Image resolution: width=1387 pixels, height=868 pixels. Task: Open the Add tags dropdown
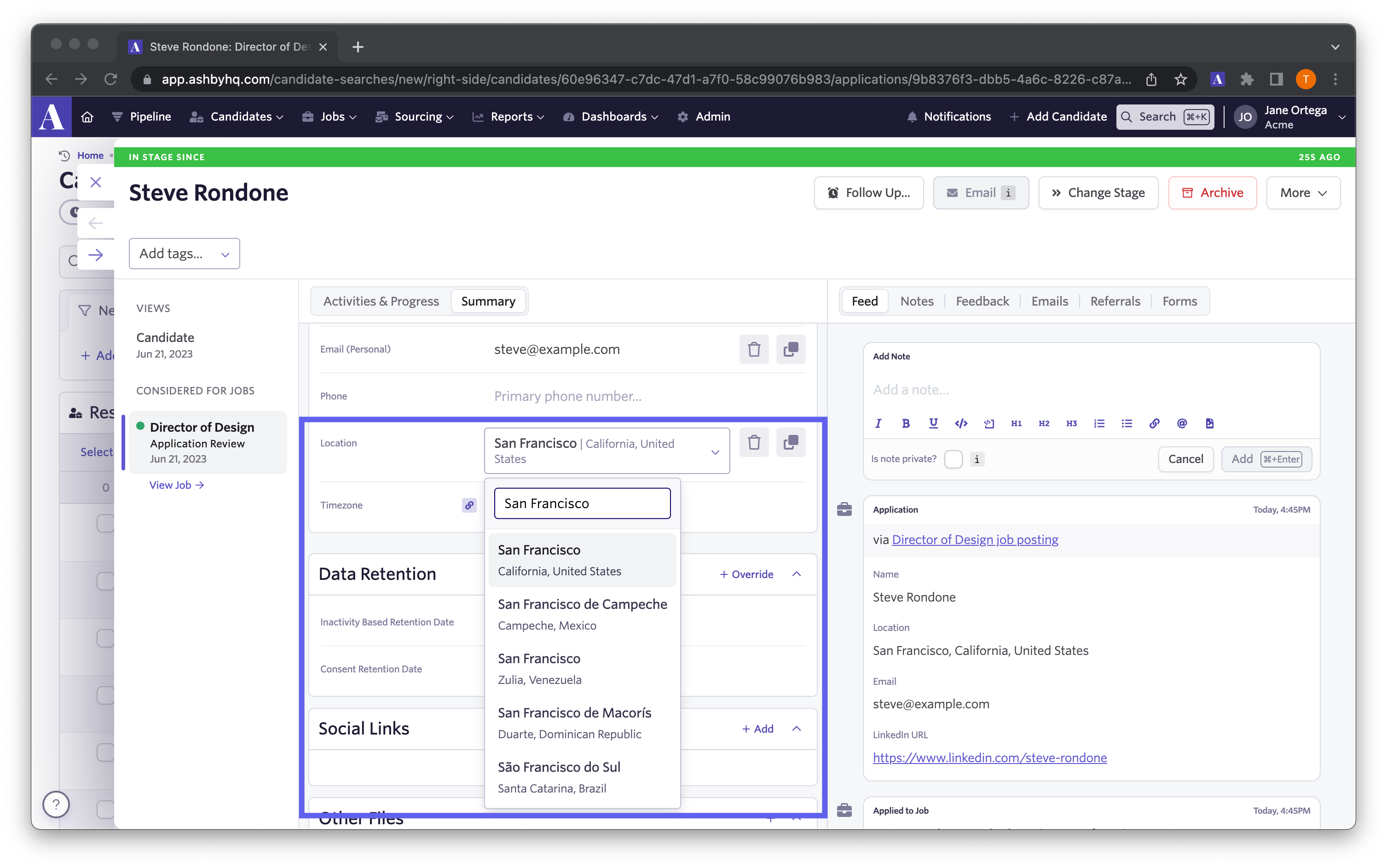[184, 253]
